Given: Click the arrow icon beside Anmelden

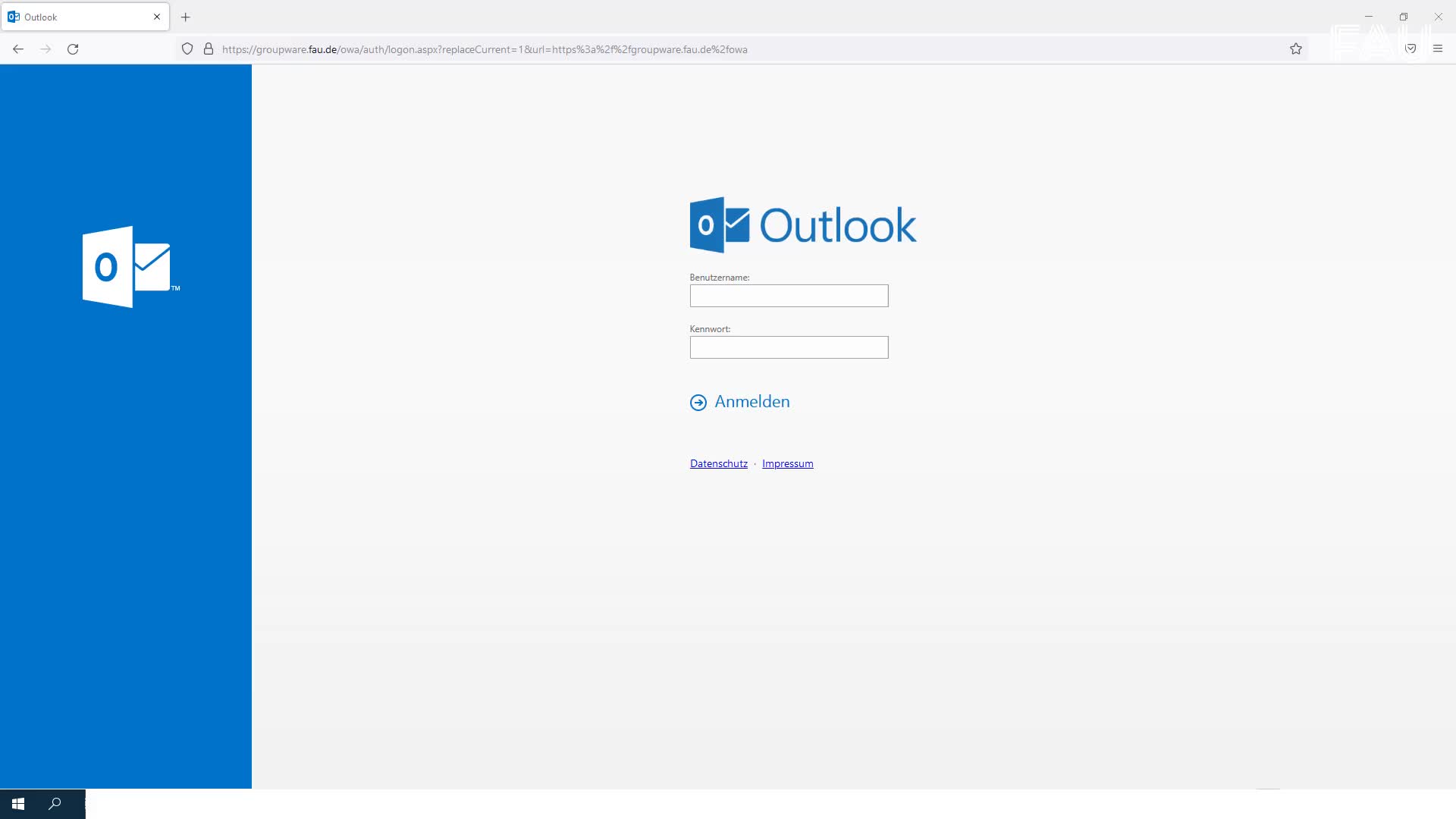Looking at the screenshot, I should (x=698, y=403).
